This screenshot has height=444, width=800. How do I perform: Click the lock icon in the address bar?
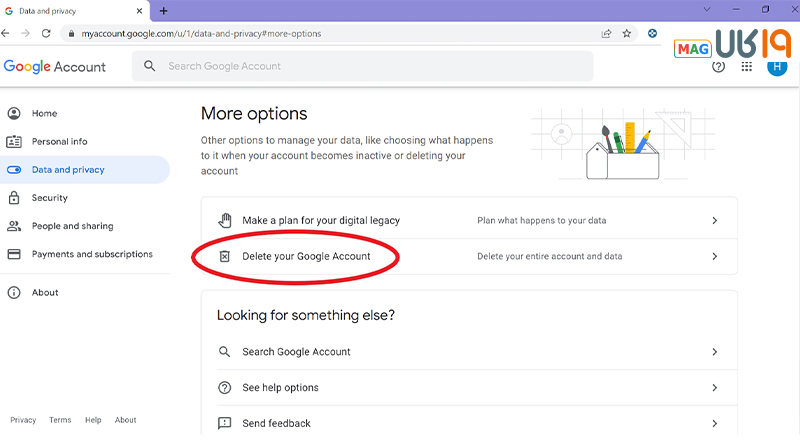click(71, 34)
